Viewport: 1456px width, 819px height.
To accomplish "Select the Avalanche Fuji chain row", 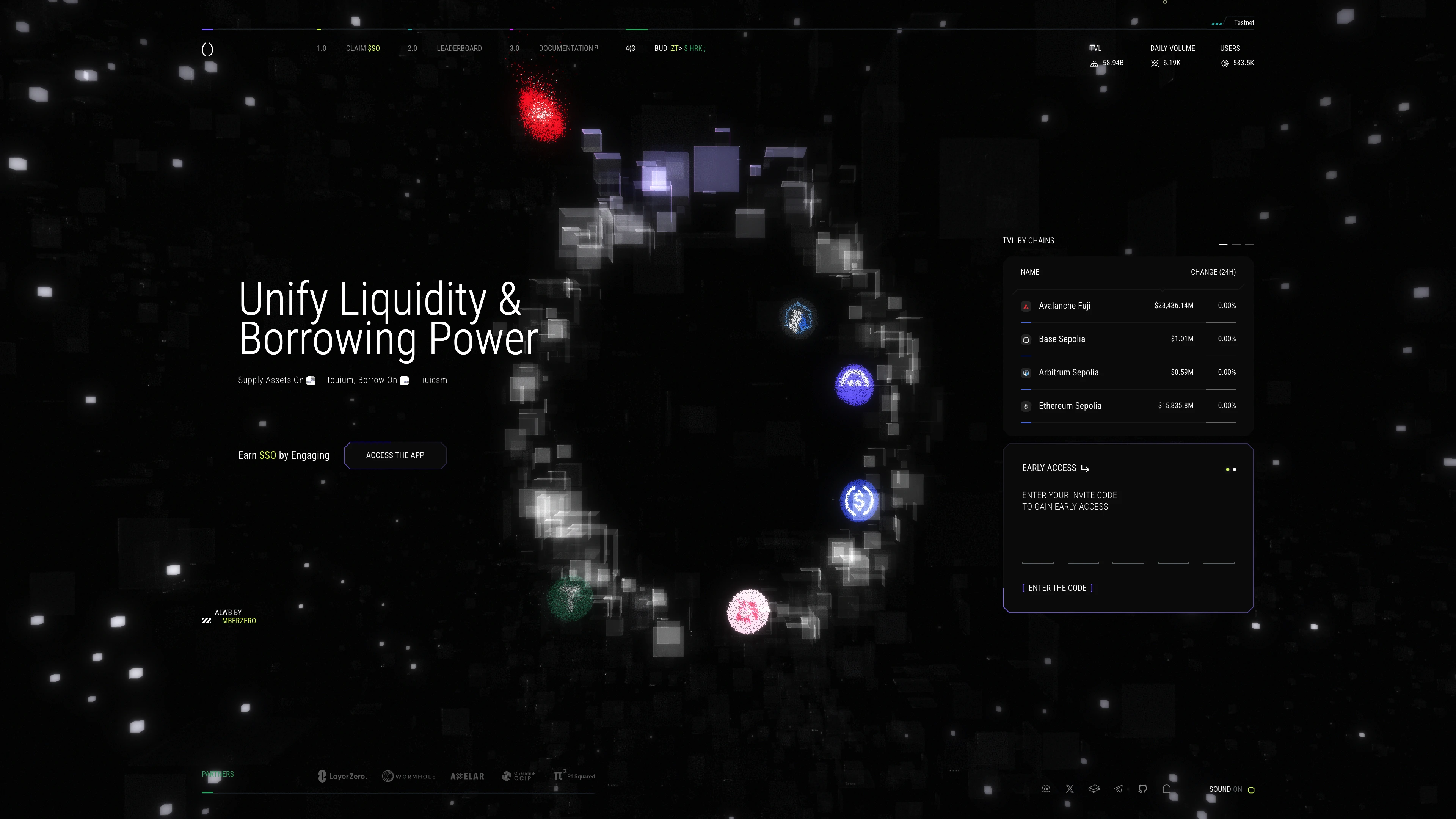I will [1128, 306].
